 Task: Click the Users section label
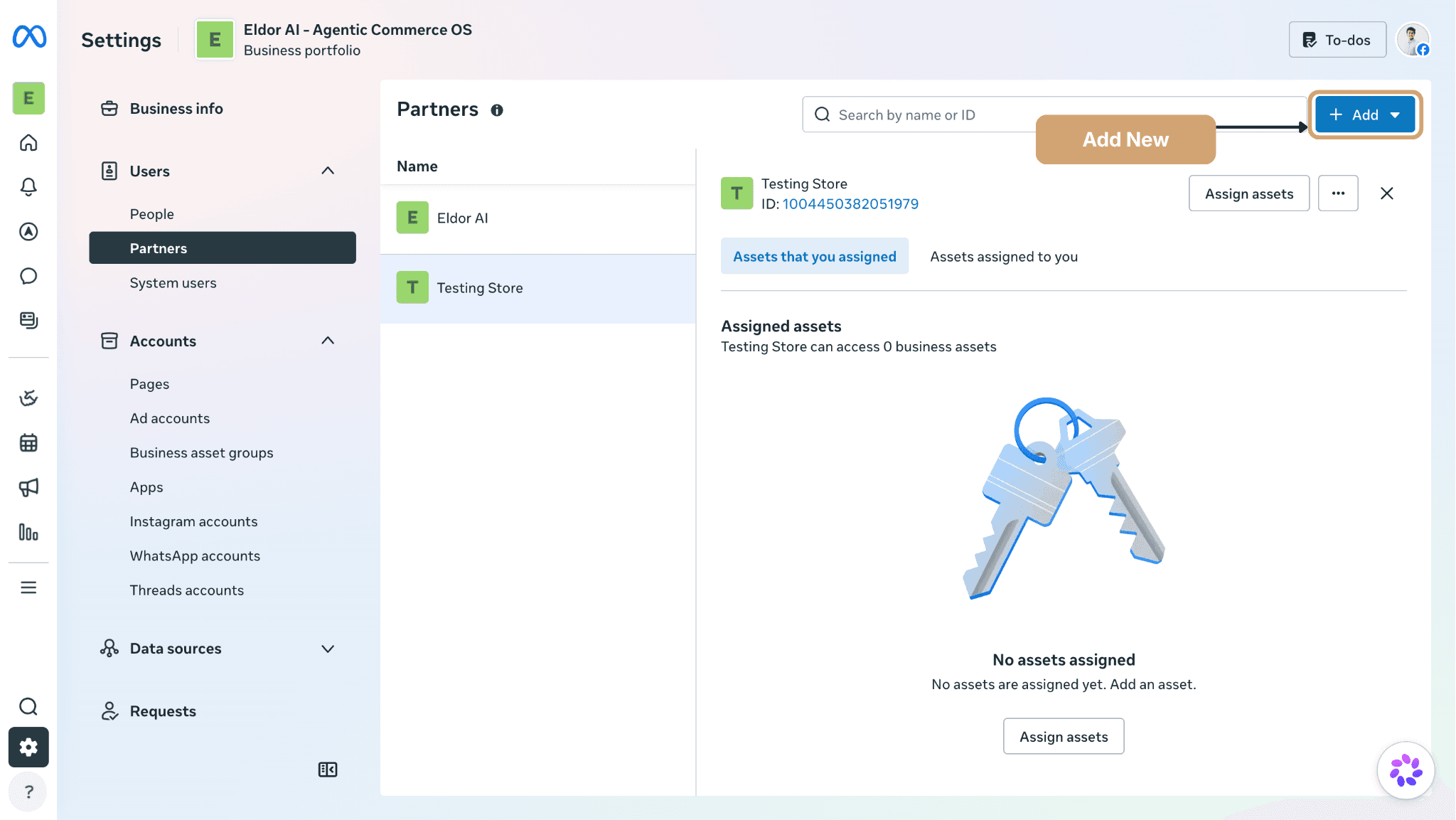[x=150, y=171]
